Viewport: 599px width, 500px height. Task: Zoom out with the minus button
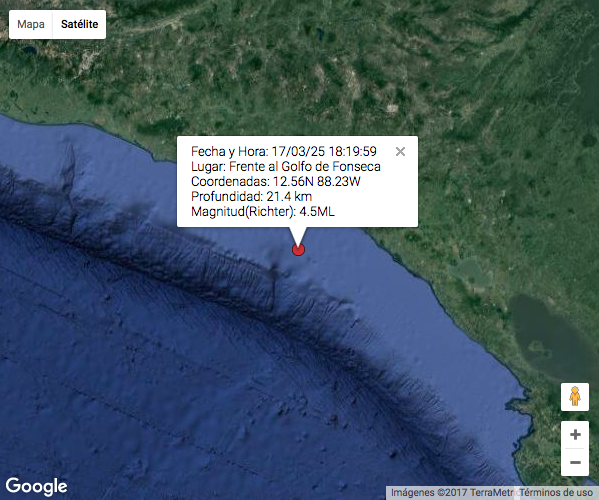575,462
